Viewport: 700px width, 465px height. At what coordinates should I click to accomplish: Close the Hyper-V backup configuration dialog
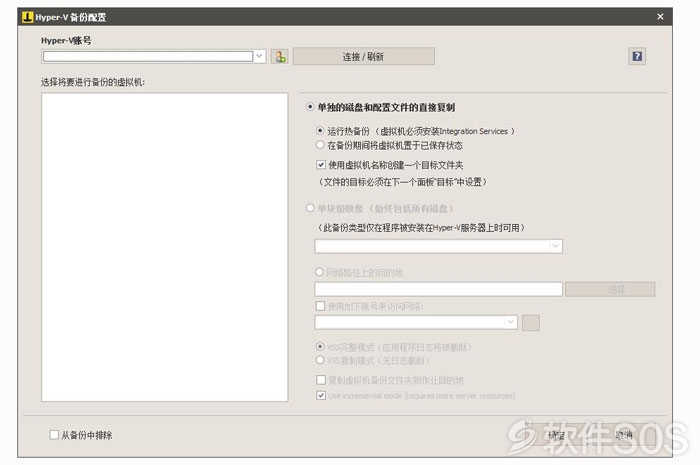pyautogui.click(x=660, y=17)
